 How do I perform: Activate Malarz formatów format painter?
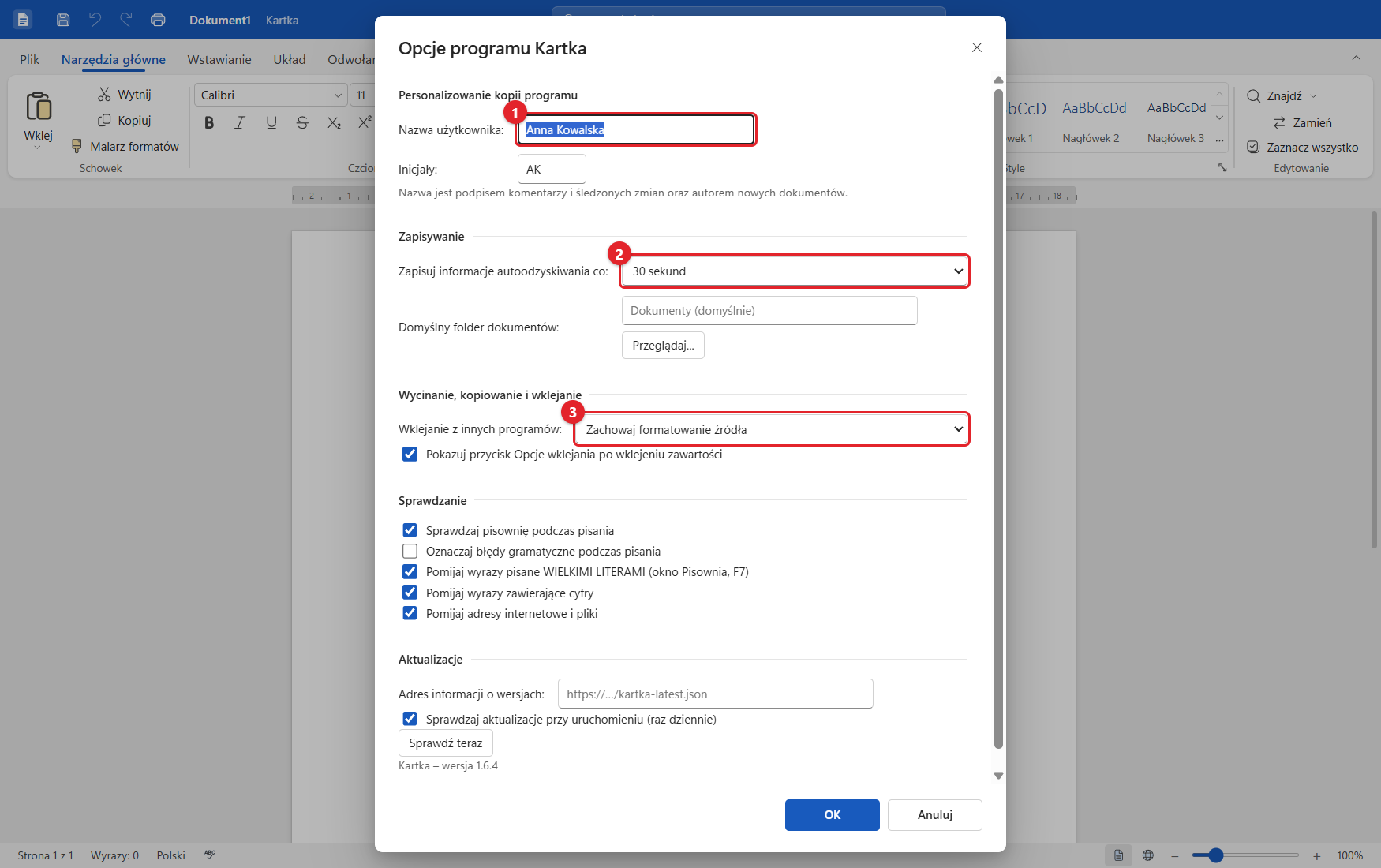coord(125,146)
